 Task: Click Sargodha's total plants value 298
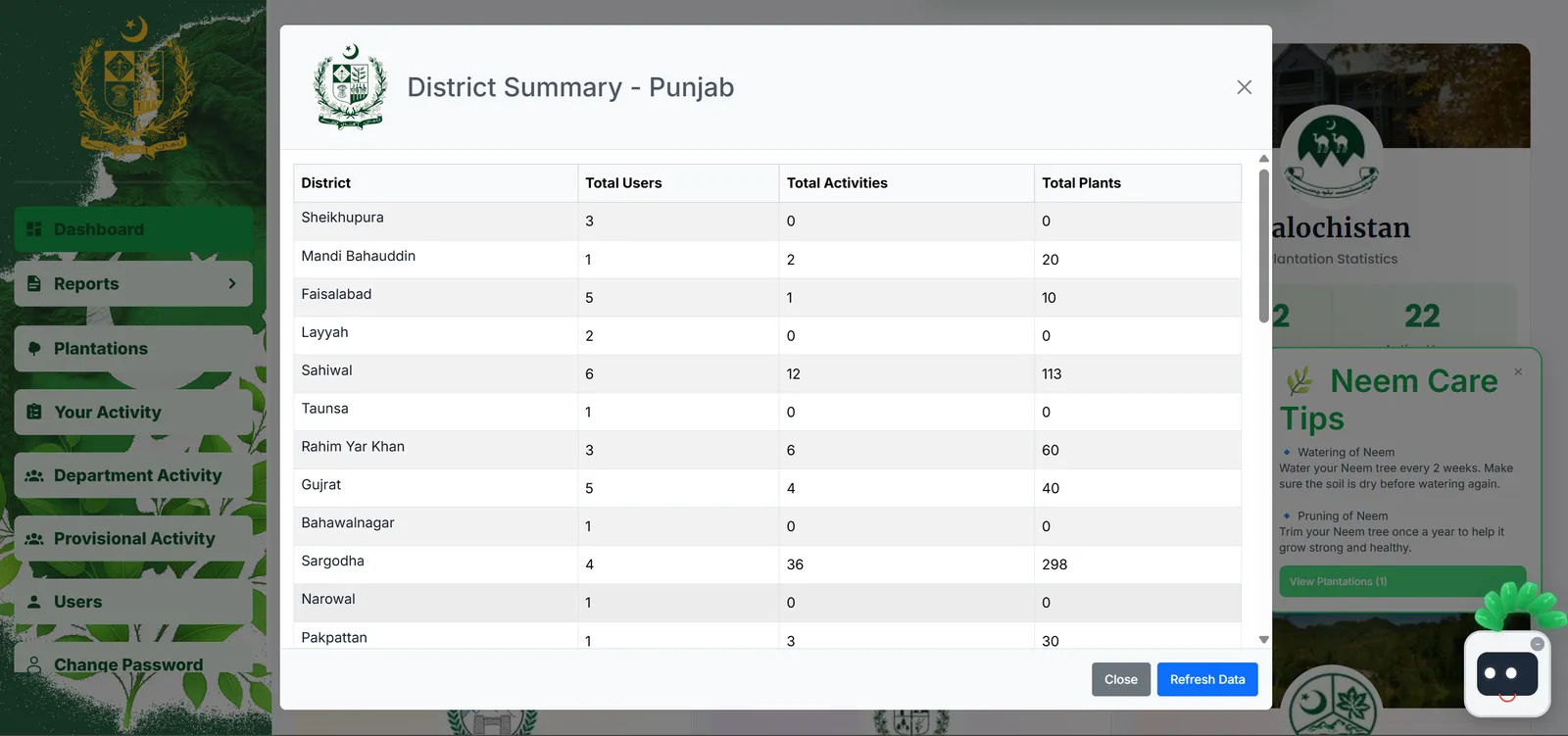tap(1054, 564)
